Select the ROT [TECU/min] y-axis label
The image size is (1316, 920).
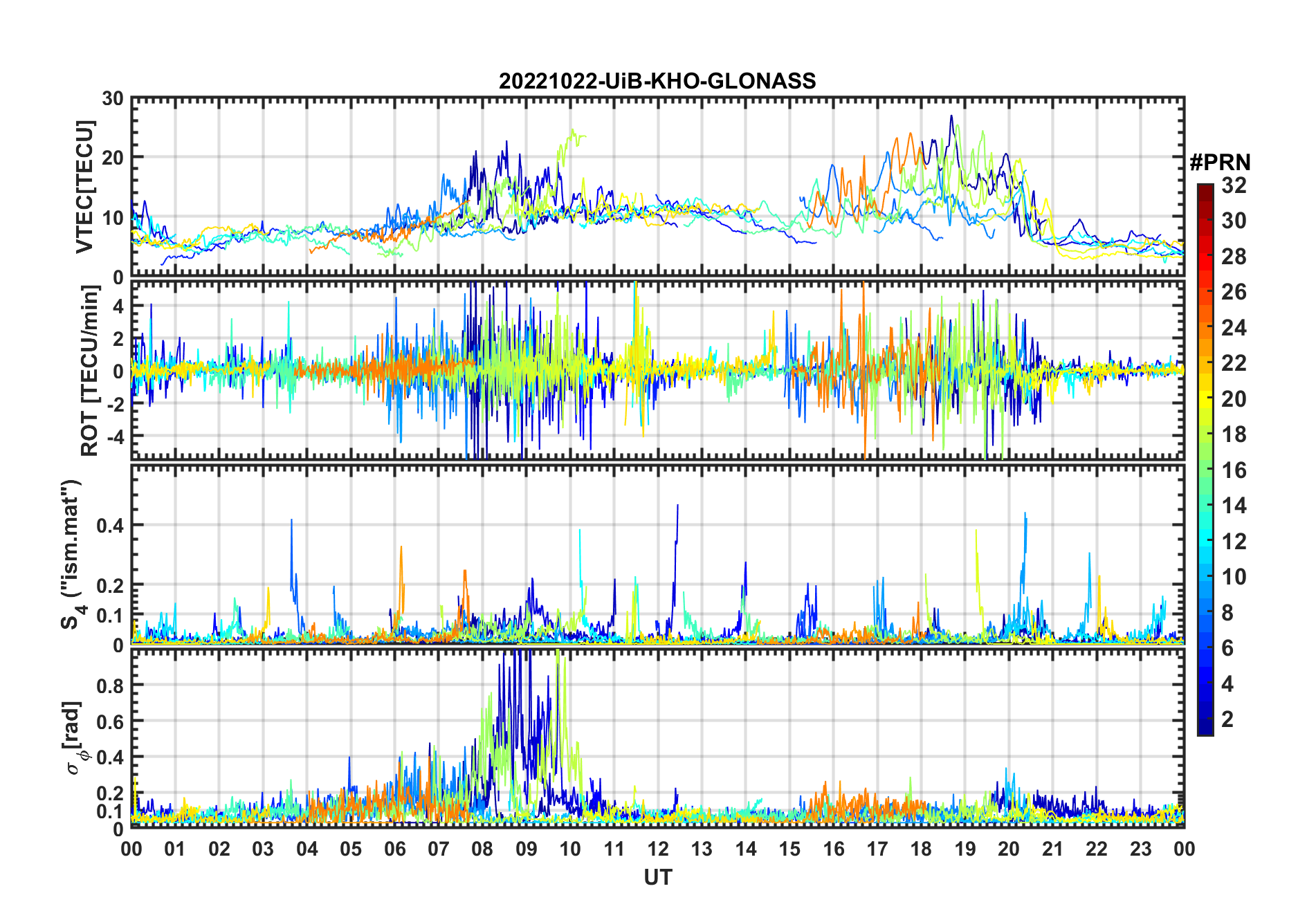(x=90, y=370)
